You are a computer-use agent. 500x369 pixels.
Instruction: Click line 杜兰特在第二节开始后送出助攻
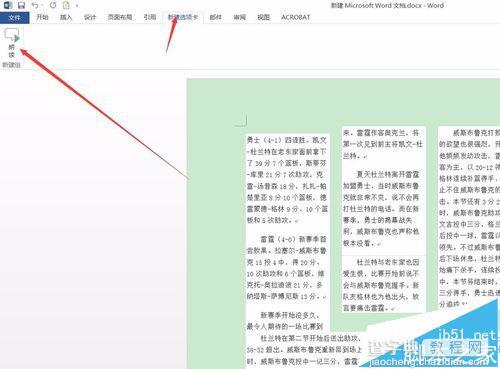310,338
